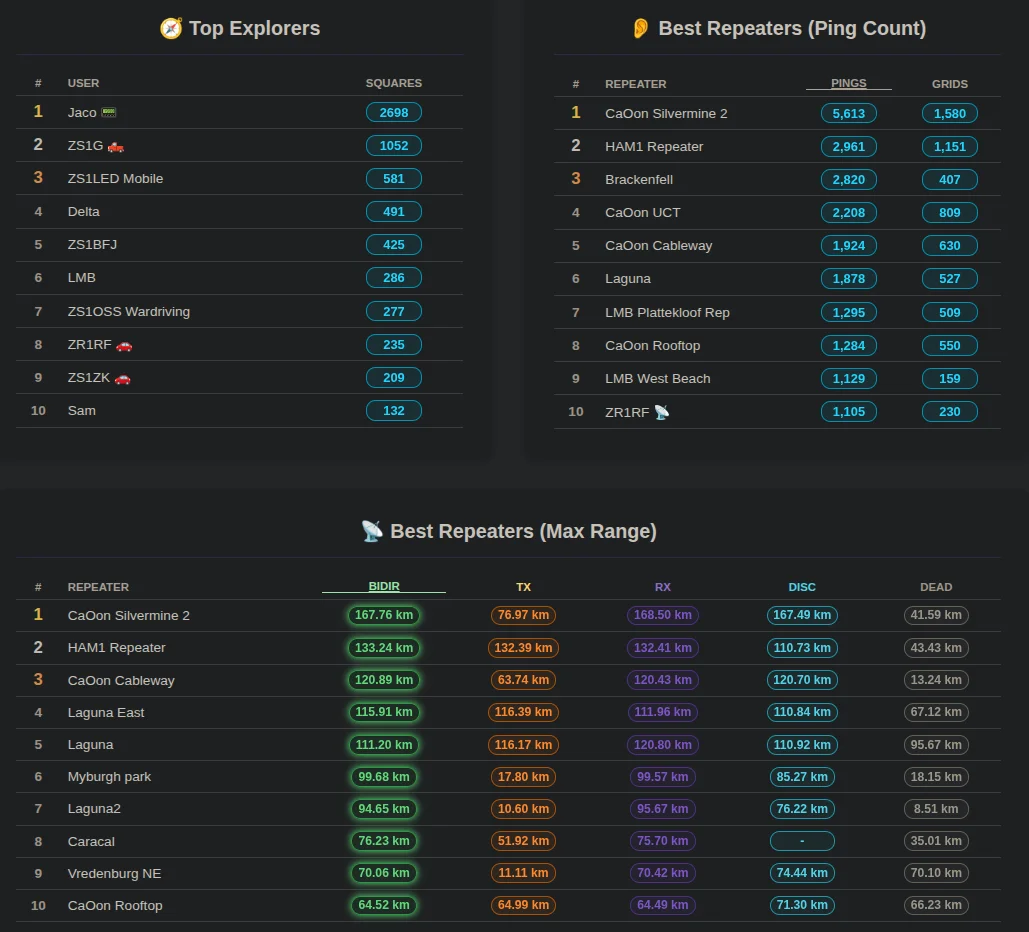Click the 132 squares badge
The image size is (1029, 932).
[394, 411]
